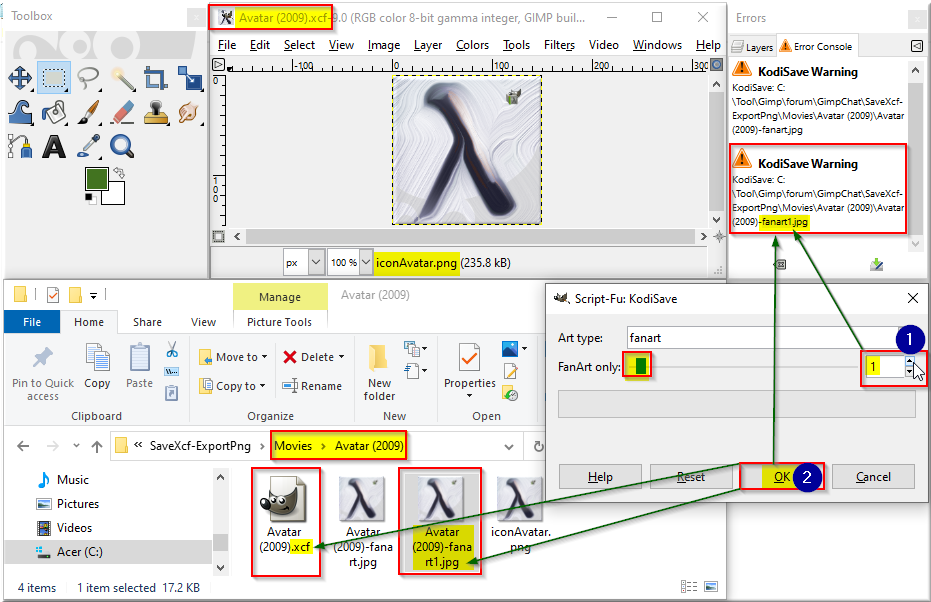The height and width of the screenshot is (602, 931).
Task: Toggle the FanArt only switch
Action: (x=639, y=366)
